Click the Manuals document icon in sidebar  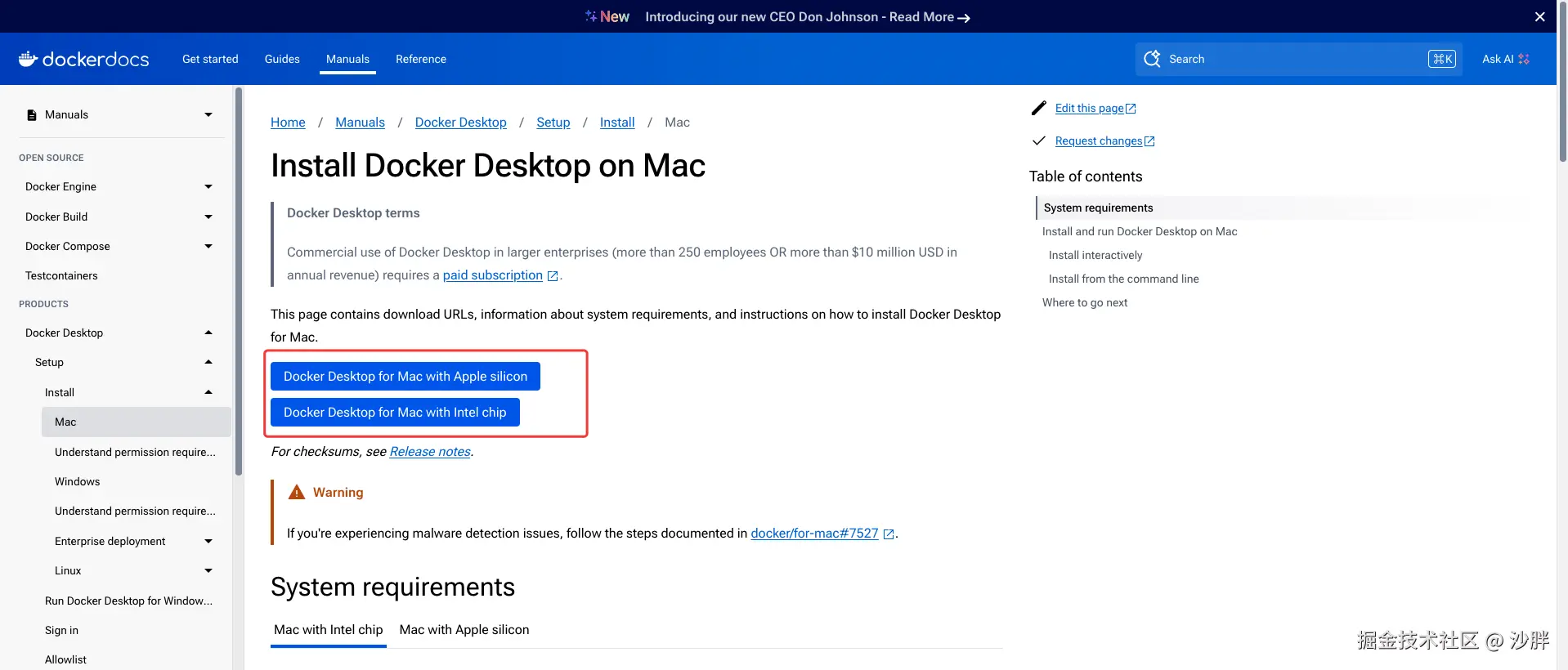(32, 115)
